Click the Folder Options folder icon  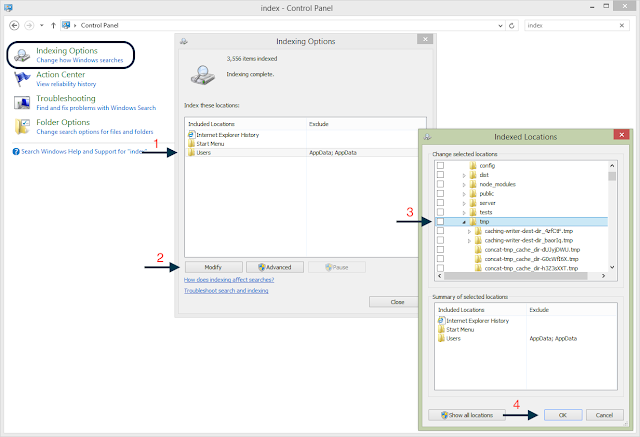pos(22,126)
